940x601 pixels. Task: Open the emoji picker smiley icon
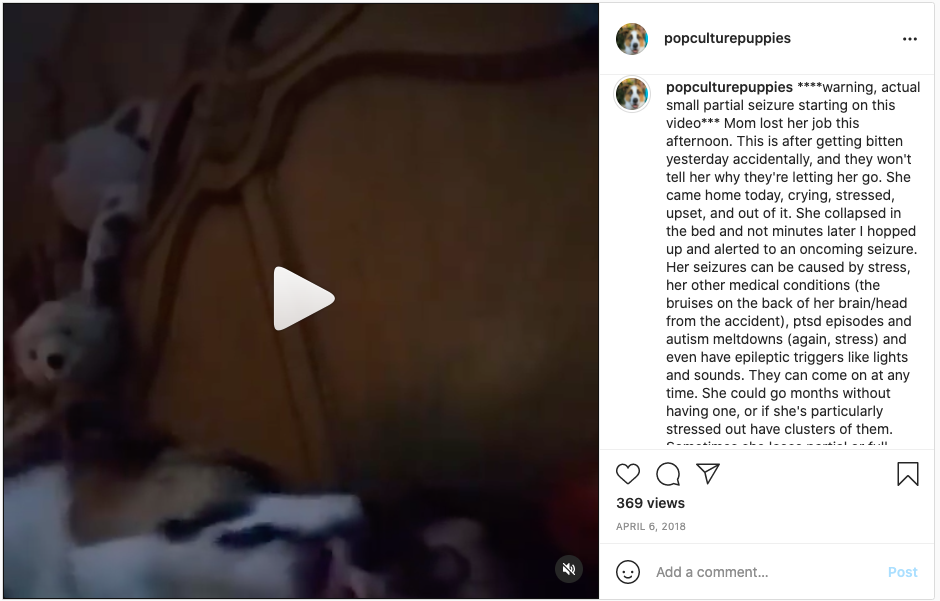628,572
